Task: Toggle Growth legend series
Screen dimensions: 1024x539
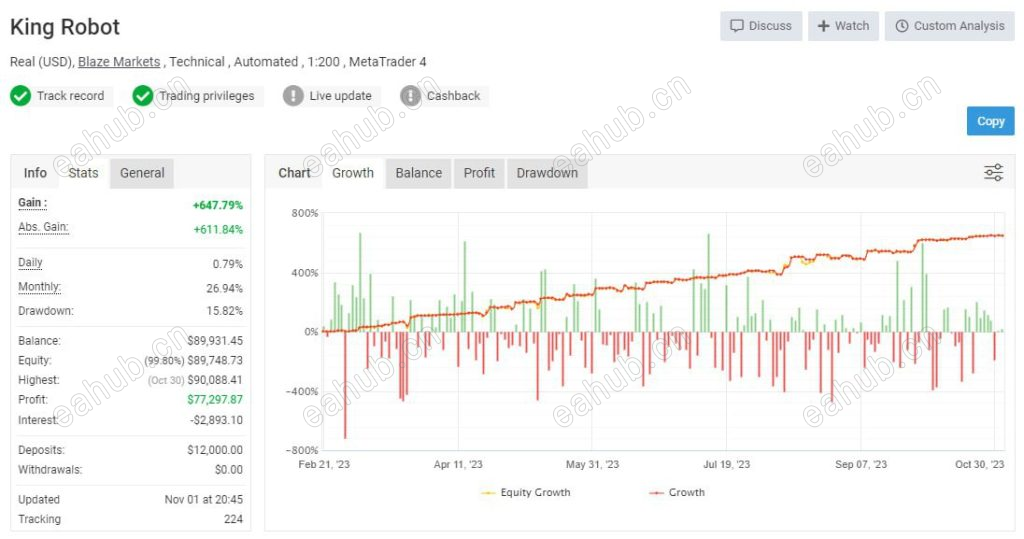Action: tap(677, 493)
